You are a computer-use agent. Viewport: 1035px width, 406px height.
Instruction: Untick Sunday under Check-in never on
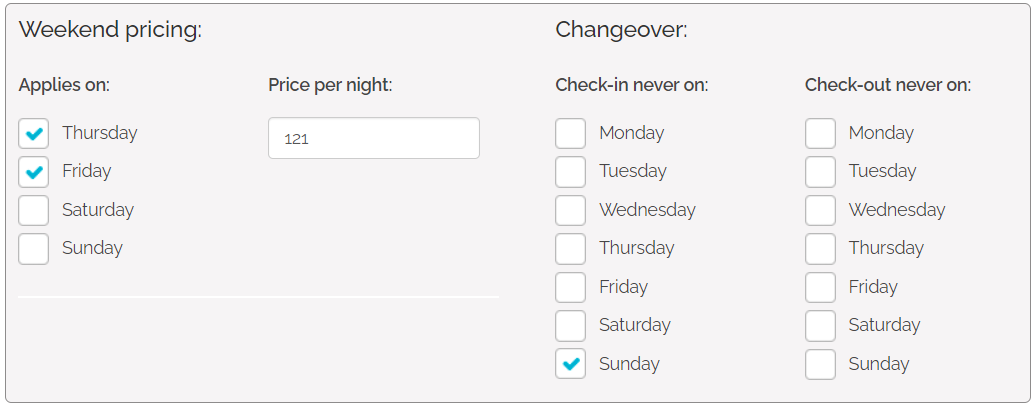point(571,364)
